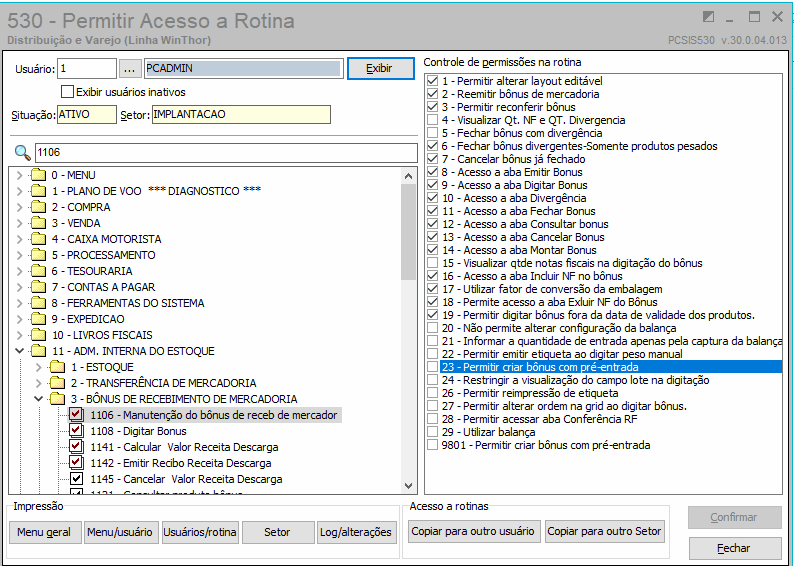This screenshot has width=794, height=566.
Task: Click the window mode icon in title bar
Action: (x=708, y=17)
